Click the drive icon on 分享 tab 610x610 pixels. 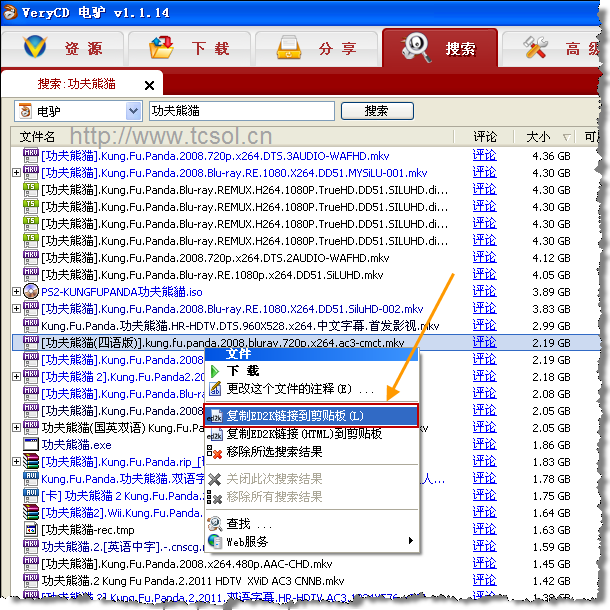click(x=289, y=47)
